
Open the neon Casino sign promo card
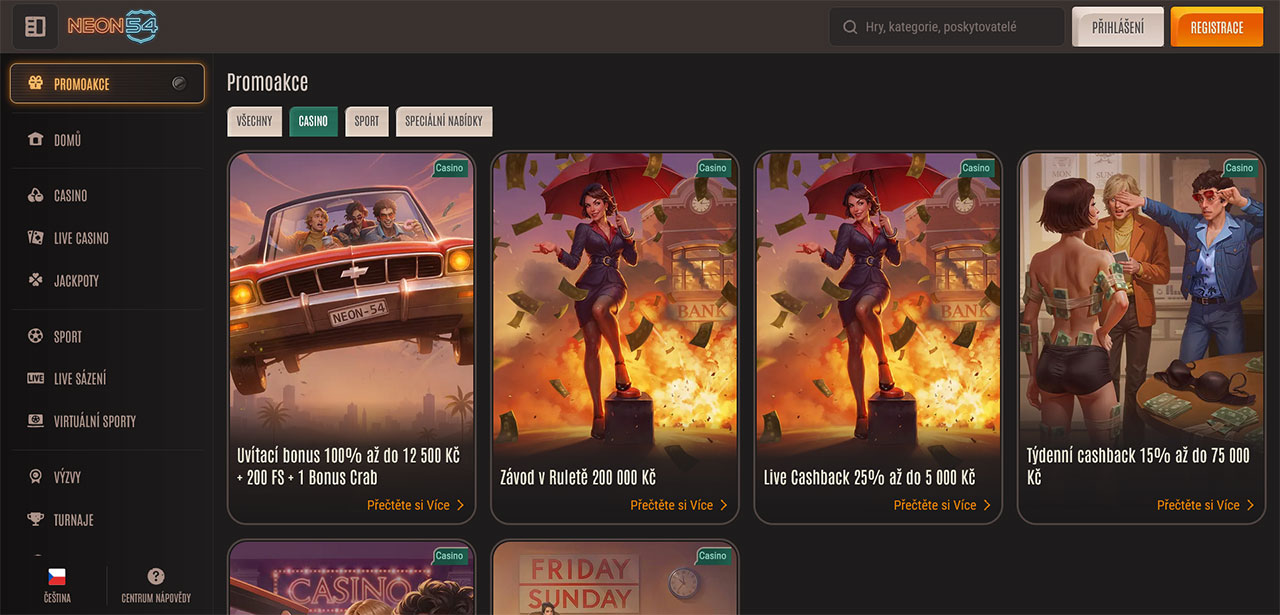point(351,578)
